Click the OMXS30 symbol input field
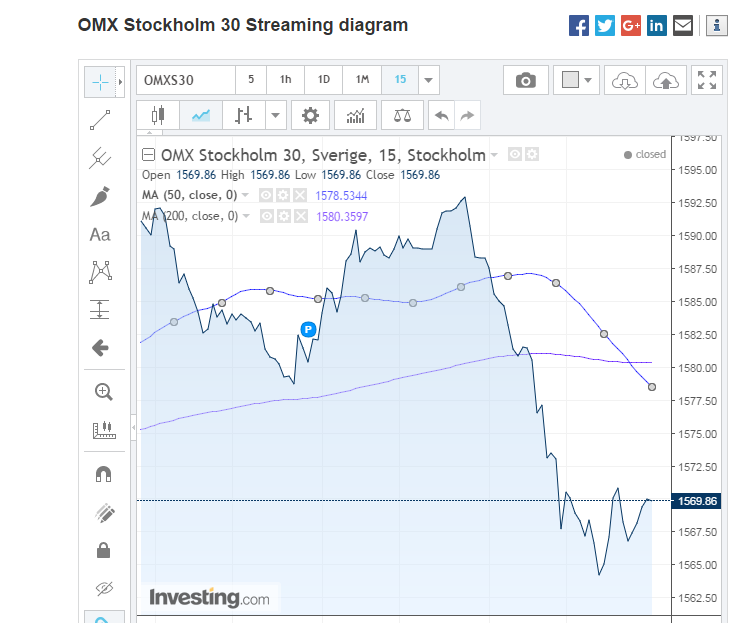Viewport: 740px width, 623px height. (x=186, y=80)
